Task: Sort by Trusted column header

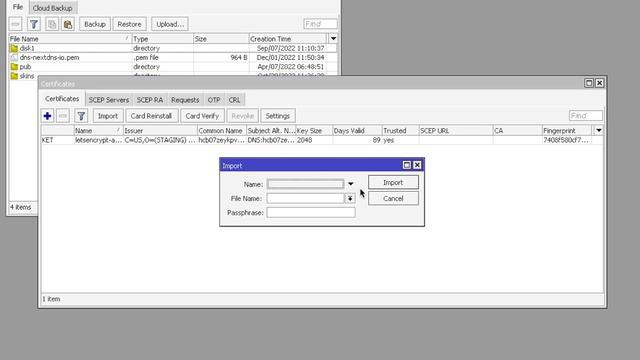Action: 400,131
